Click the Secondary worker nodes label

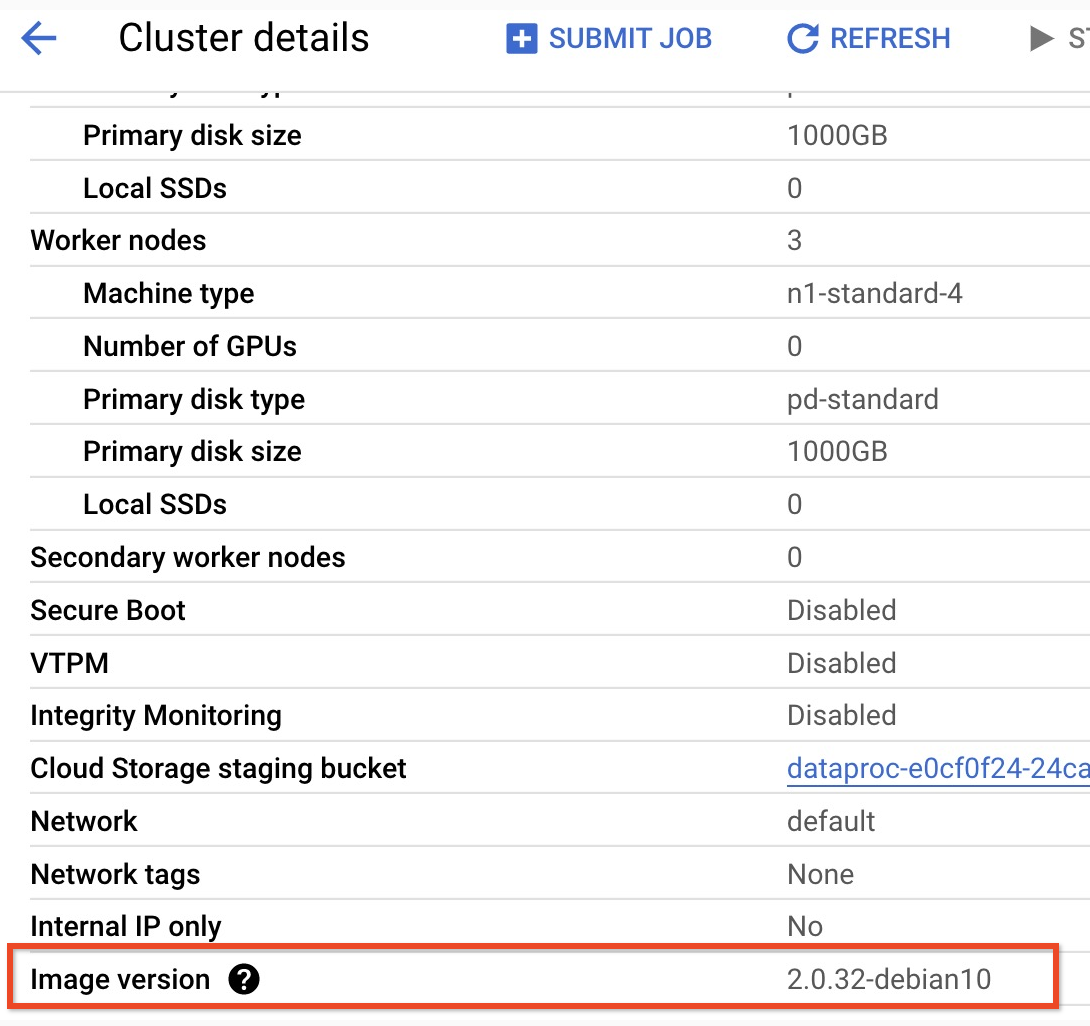point(188,557)
